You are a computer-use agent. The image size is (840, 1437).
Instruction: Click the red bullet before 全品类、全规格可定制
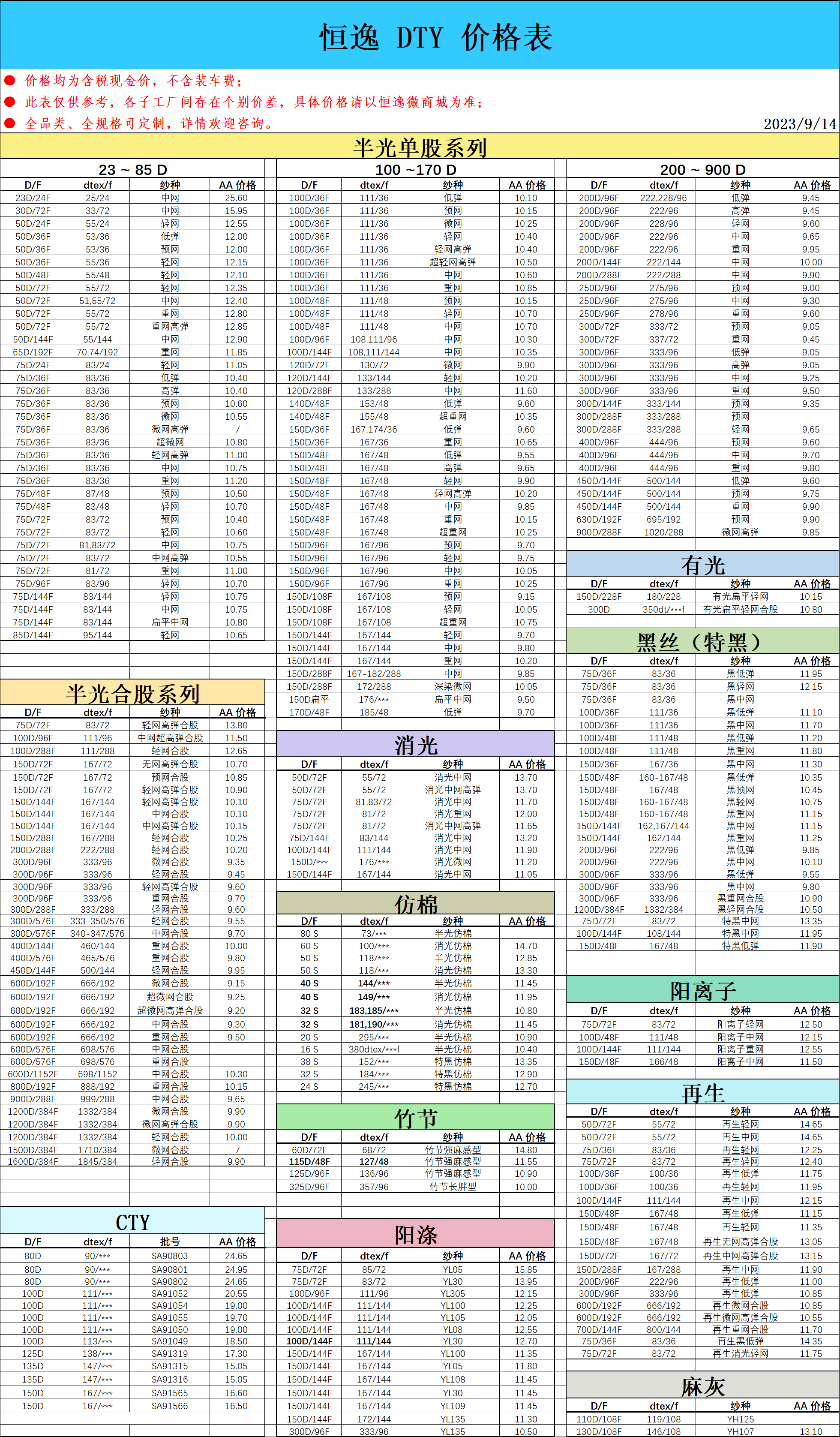(x=10, y=123)
